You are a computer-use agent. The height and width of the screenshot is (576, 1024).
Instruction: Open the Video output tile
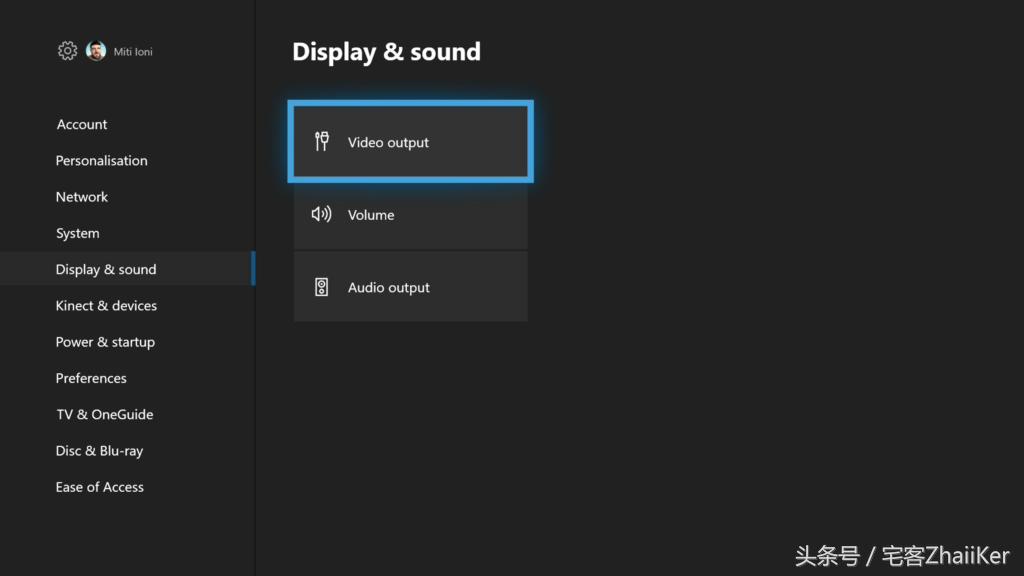[x=411, y=142]
